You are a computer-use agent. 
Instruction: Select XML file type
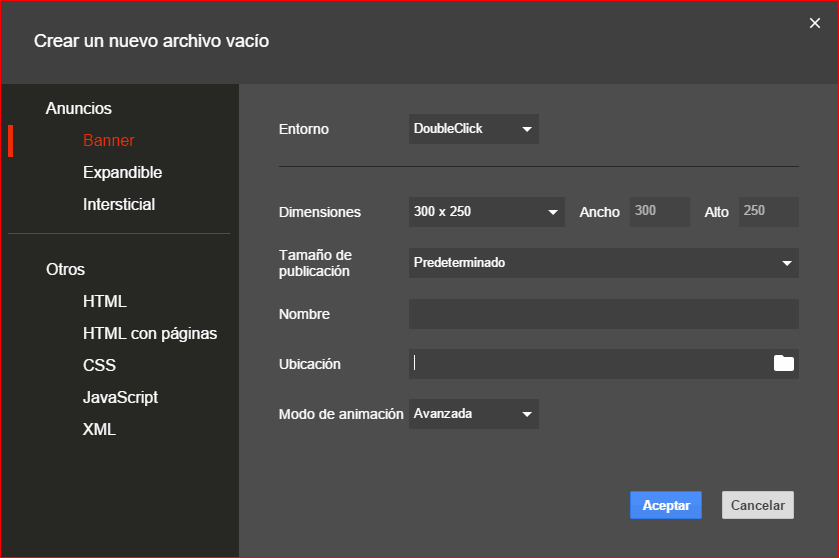pyautogui.click(x=99, y=429)
